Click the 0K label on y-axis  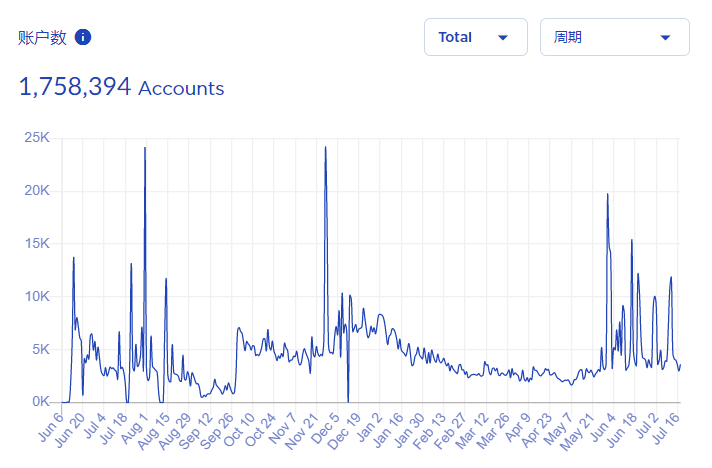(x=41, y=402)
